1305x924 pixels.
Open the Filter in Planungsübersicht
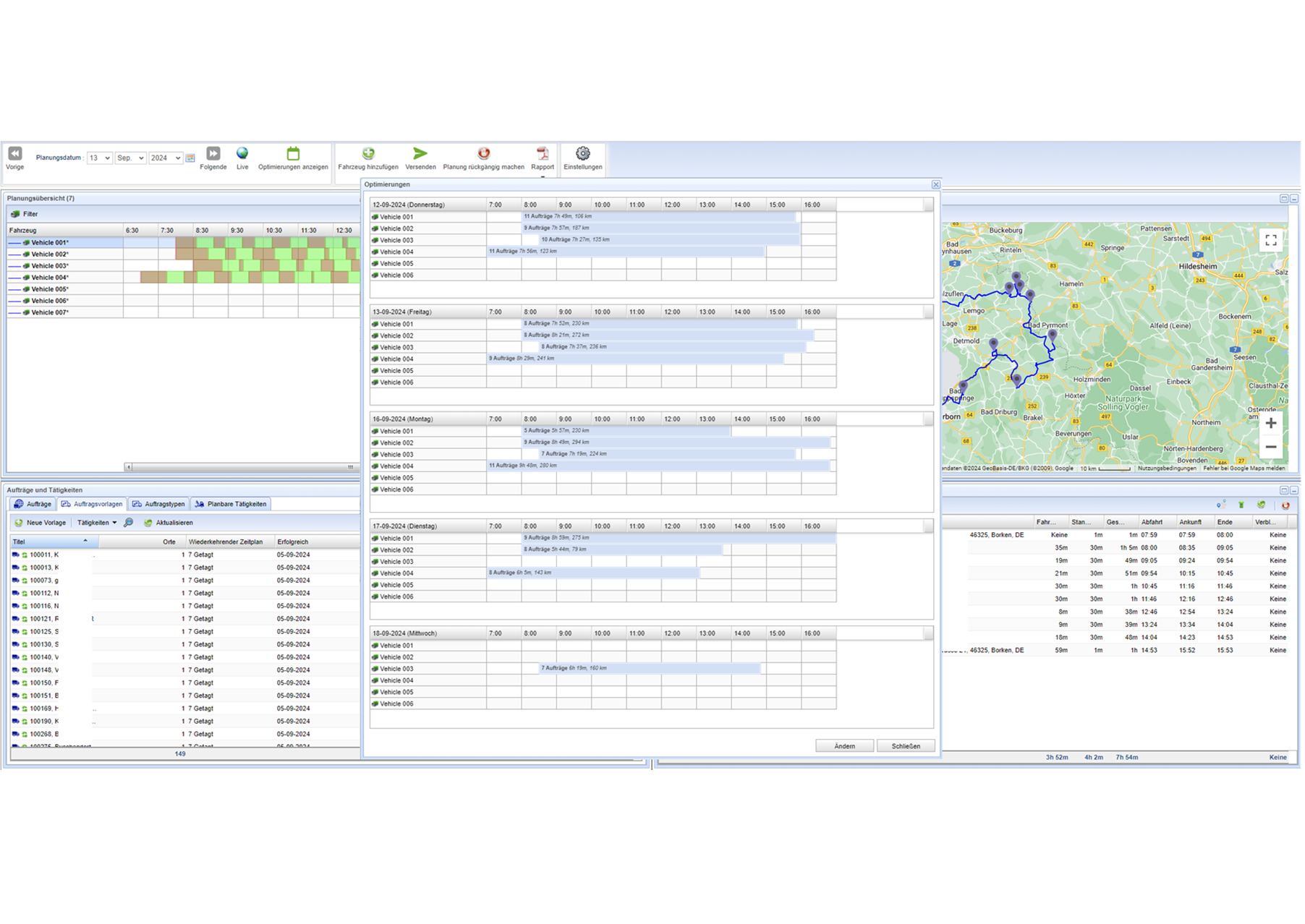pyautogui.click(x=24, y=214)
